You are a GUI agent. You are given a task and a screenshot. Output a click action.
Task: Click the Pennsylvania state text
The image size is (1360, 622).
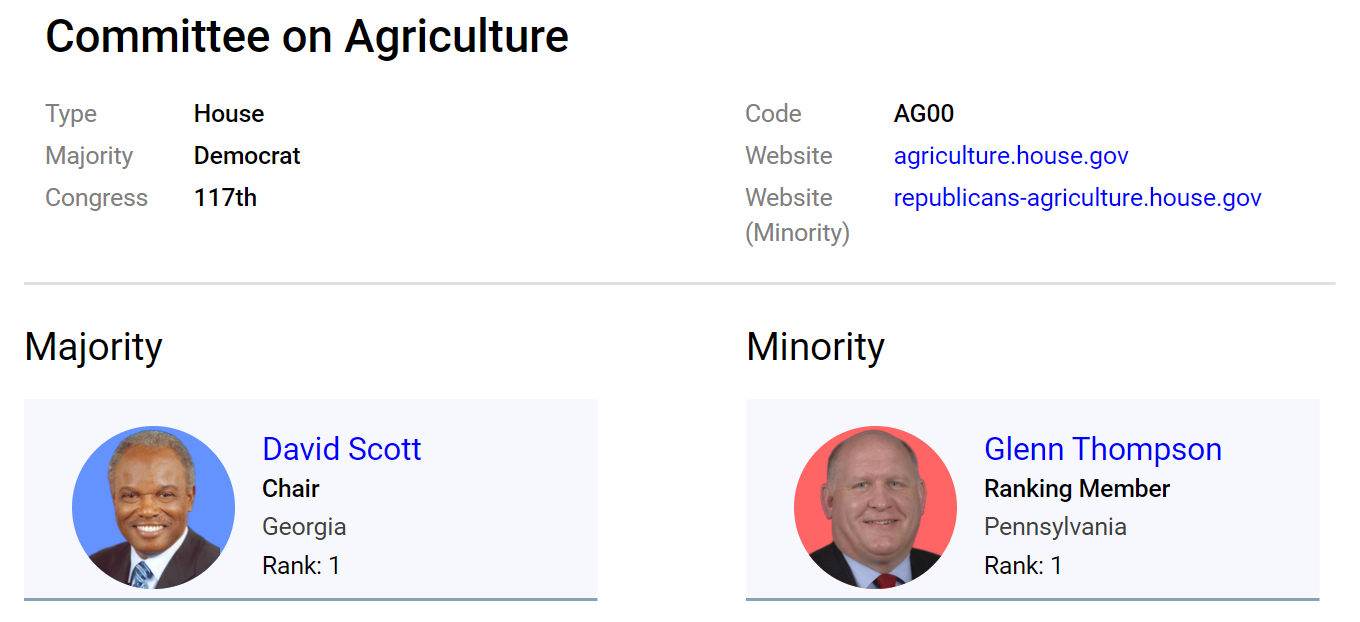[x=1055, y=527]
